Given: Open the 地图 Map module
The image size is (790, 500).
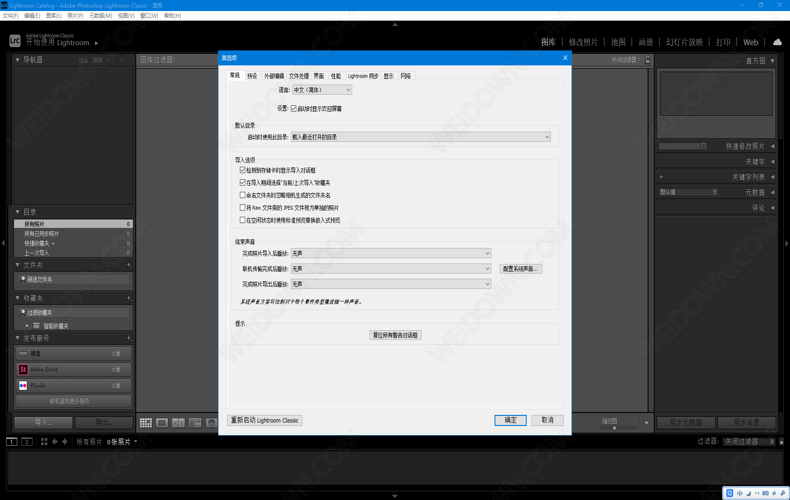Looking at the screenshot, I should click(618, 42).
